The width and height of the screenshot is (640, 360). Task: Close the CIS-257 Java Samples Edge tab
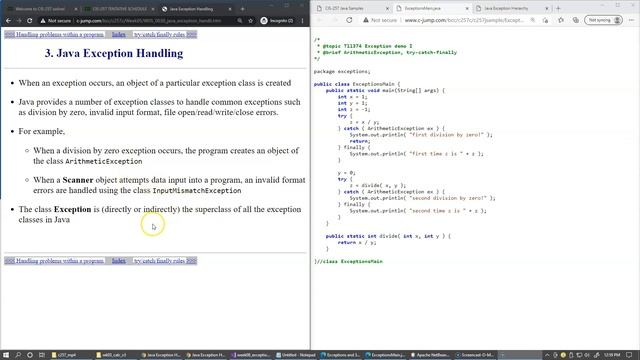pyautogui.click(x=387, y=8)
